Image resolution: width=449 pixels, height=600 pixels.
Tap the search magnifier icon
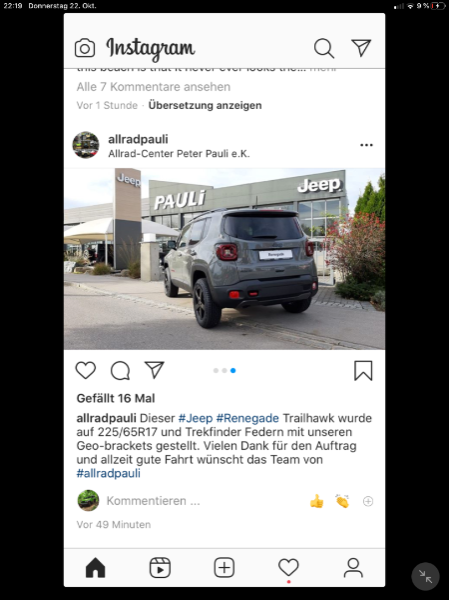point(324,48)
